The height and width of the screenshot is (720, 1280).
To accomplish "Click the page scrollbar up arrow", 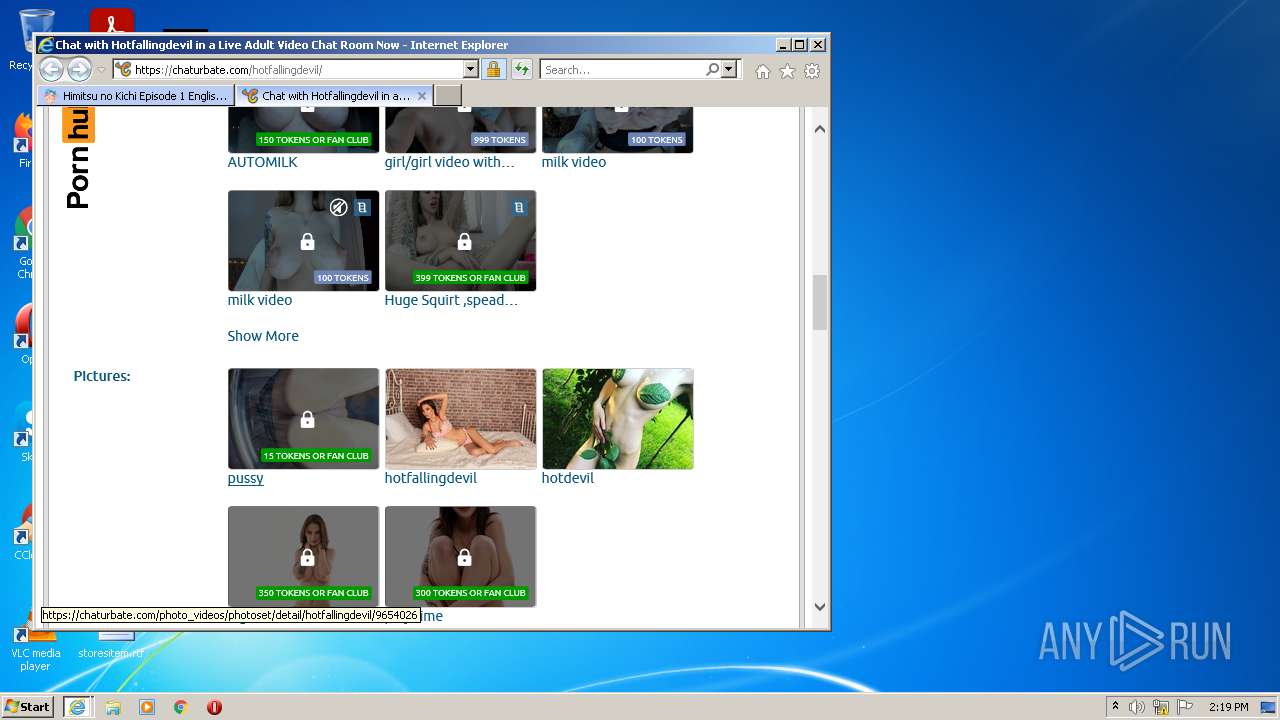I will (819, 129).
